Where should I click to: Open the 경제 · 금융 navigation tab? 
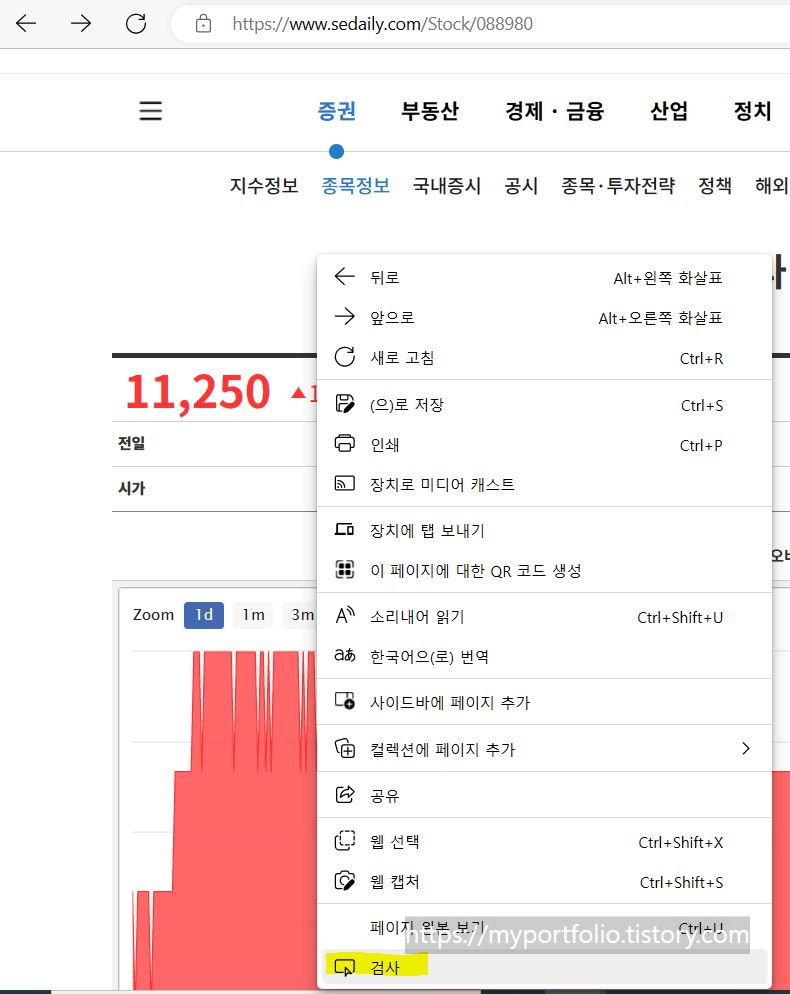[x=555, y=111]
